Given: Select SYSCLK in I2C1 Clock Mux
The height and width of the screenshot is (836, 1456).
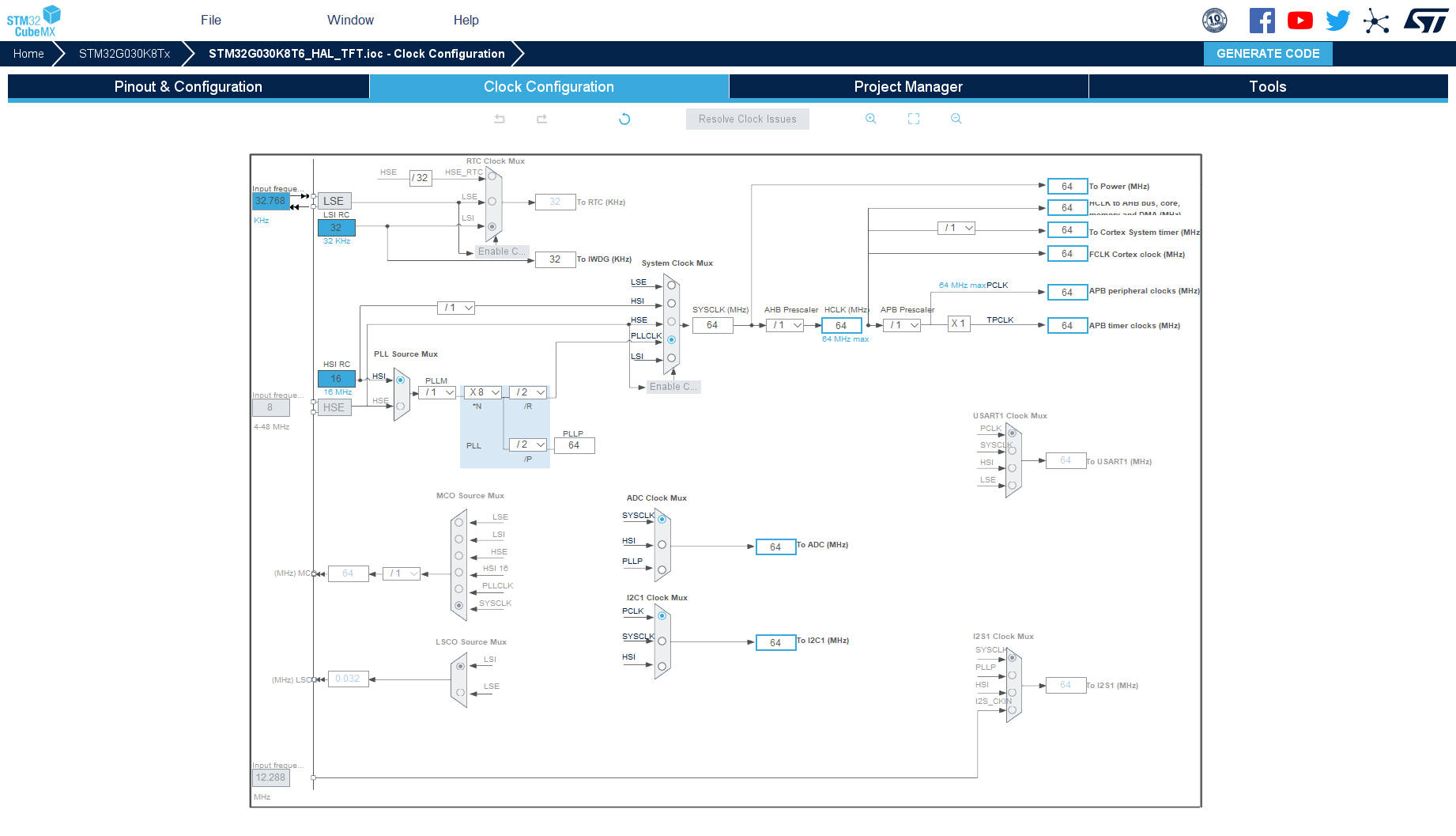Looking at the screenshot, I should [662, 641].
